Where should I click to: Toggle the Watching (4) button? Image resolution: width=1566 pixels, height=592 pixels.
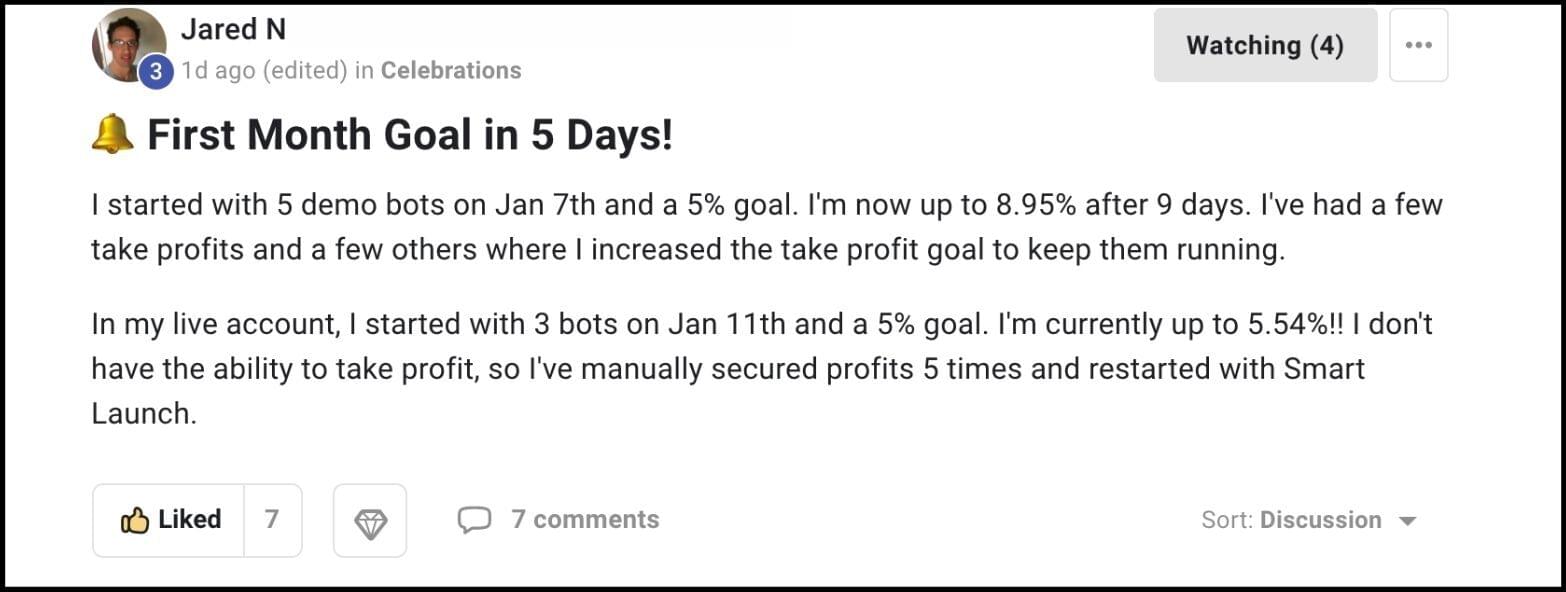pos(1264,45)
